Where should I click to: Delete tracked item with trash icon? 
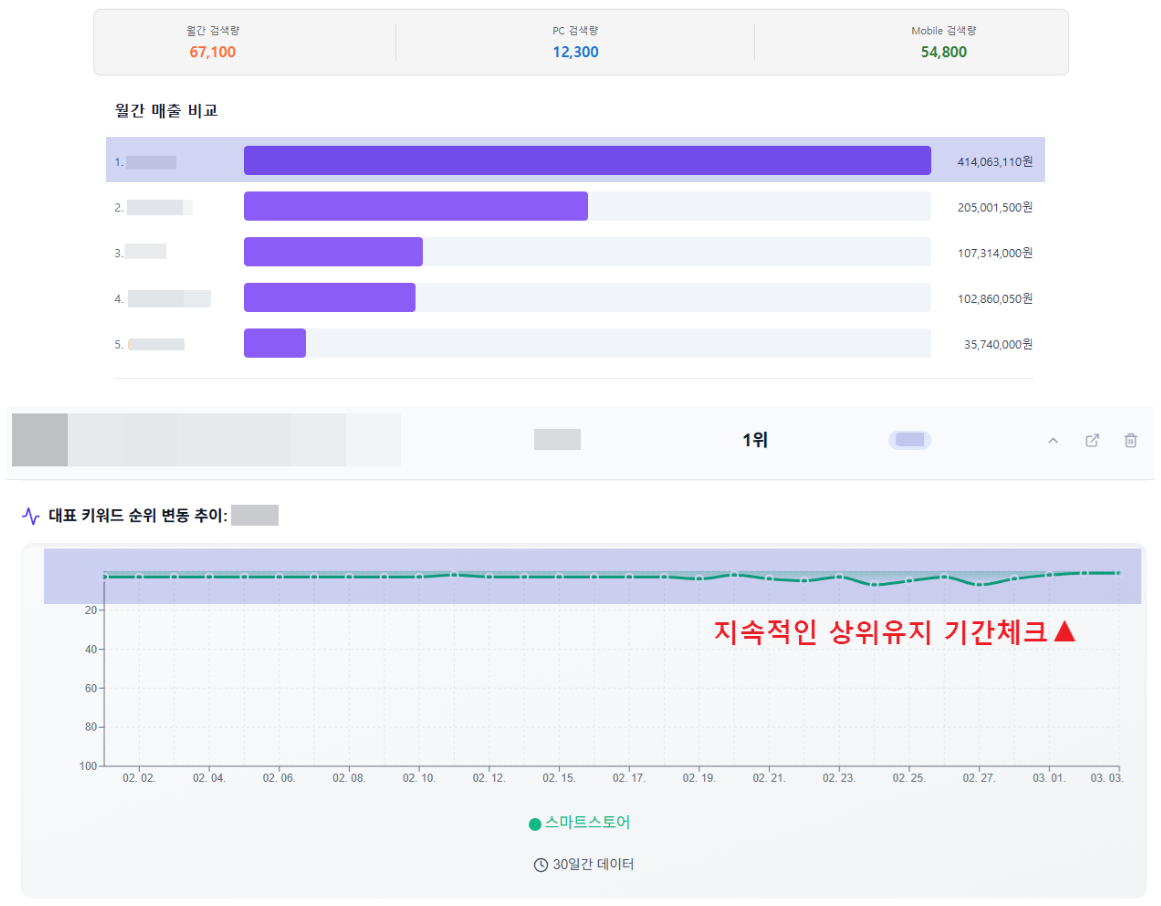click(x=1131, y=440)
